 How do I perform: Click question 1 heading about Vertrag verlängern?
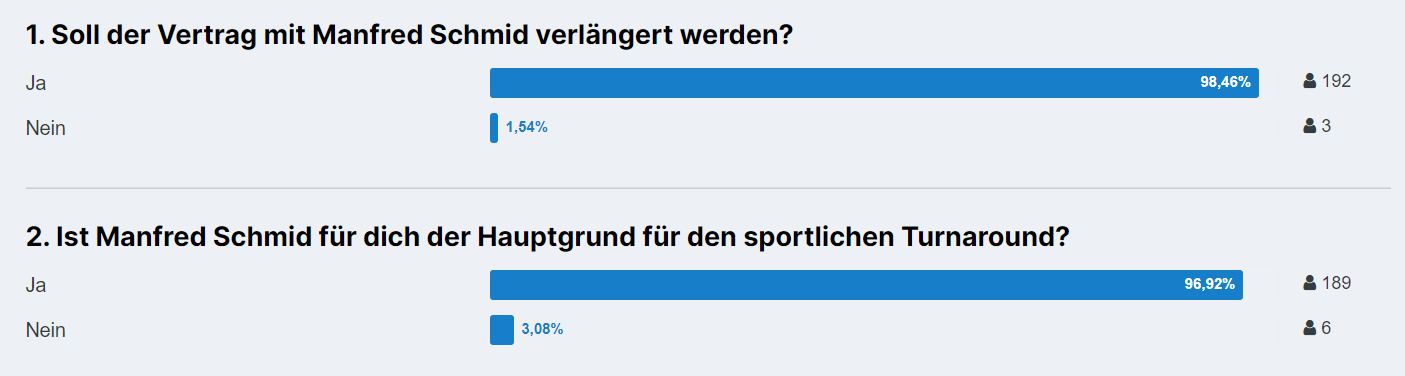pos(409,35)
